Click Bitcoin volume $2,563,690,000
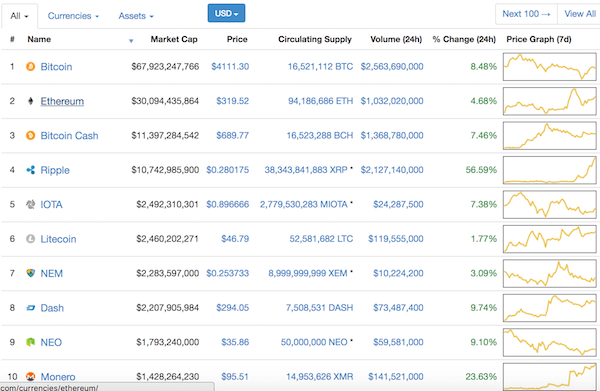Screen dimensions: 600x391 (x=392, y=67)
